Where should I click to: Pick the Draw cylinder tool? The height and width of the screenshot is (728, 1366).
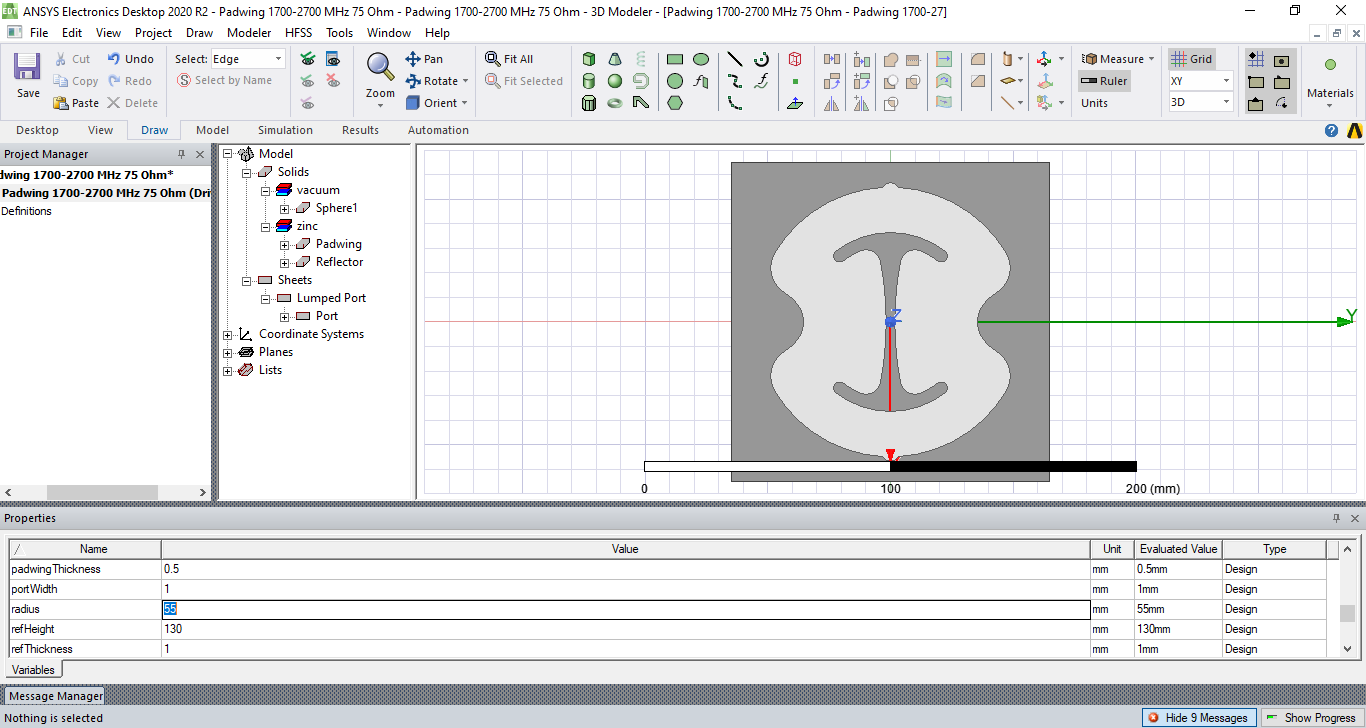(x=590, y=81)
